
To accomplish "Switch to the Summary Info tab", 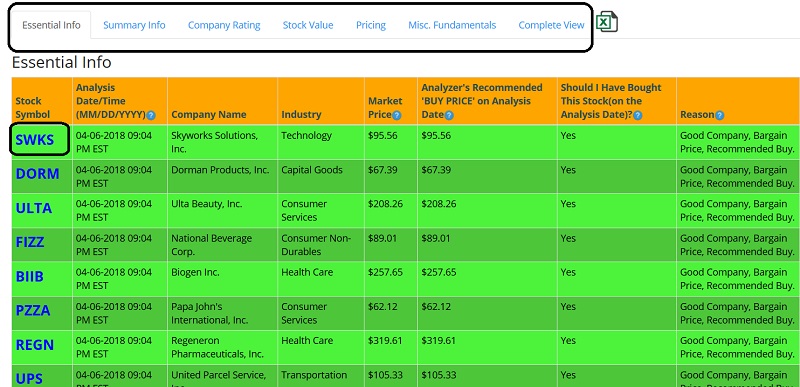I will [134, 25].
